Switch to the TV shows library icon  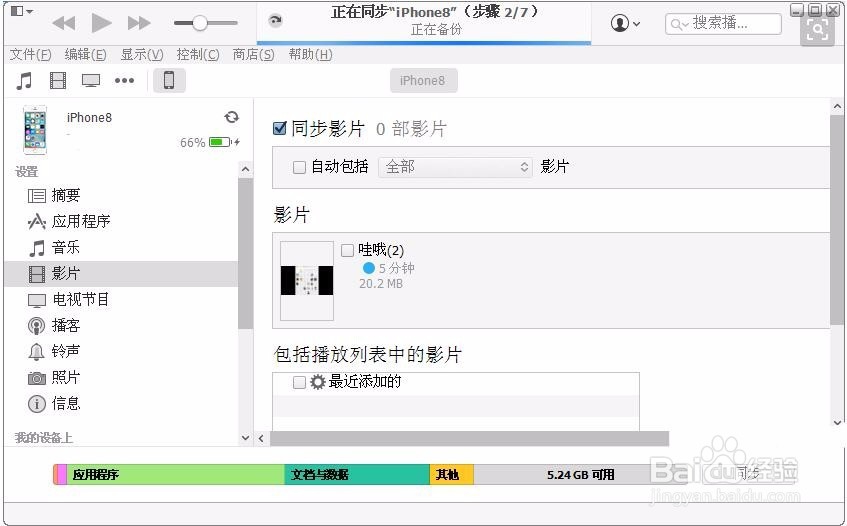point(91,81)
